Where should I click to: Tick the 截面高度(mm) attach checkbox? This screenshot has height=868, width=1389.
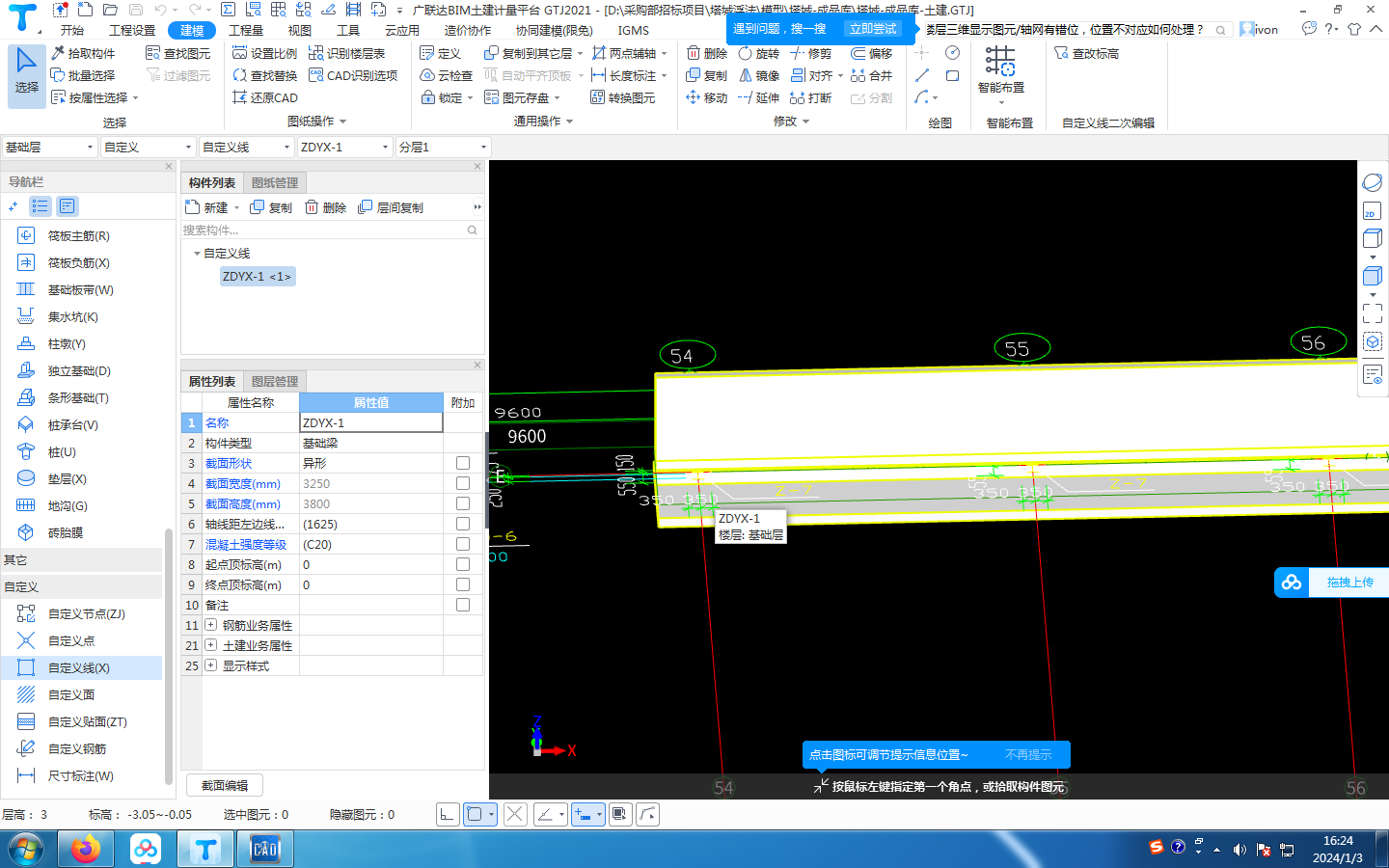(463, 503)
